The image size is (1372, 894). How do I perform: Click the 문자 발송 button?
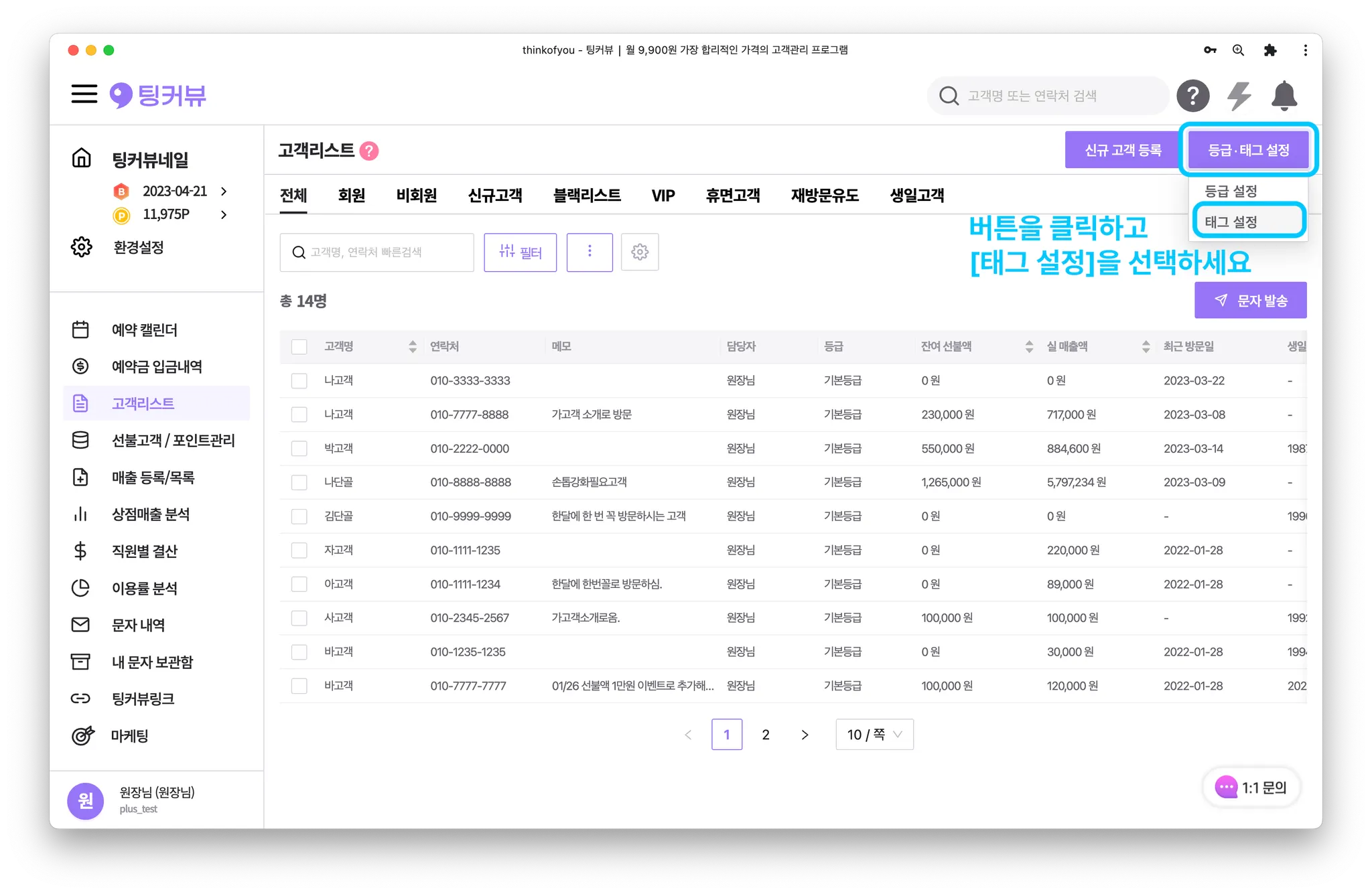tap(1250, 301)
